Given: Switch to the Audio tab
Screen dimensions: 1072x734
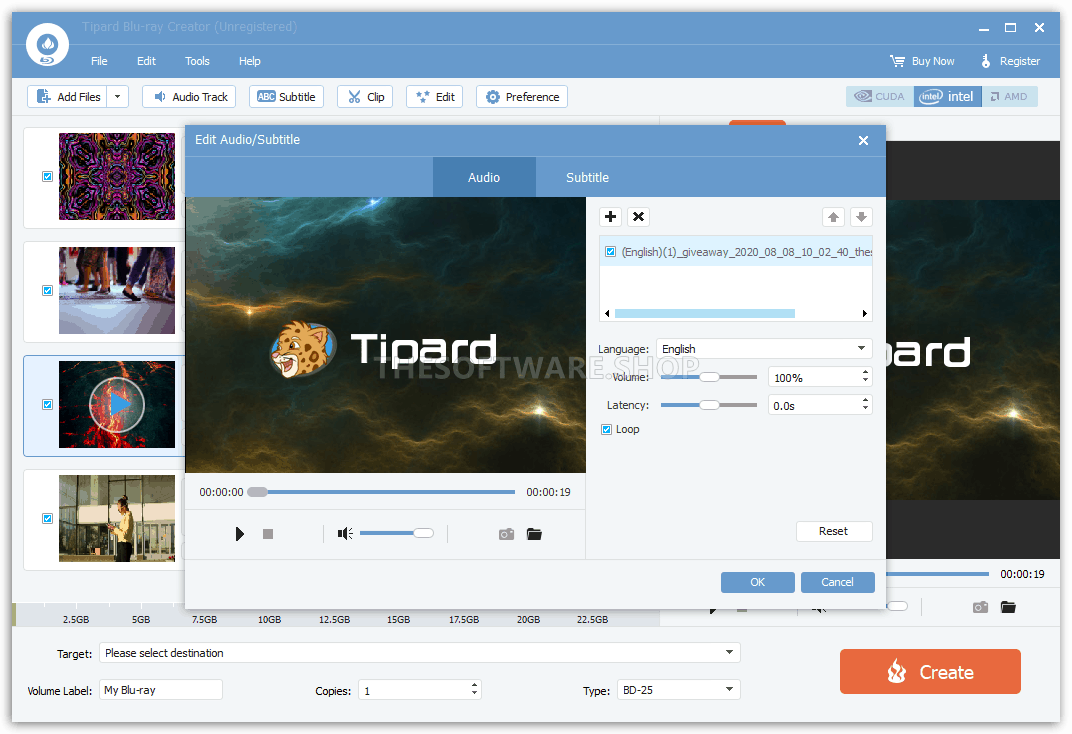Looking at the screenshot, I should coord(484,177).
